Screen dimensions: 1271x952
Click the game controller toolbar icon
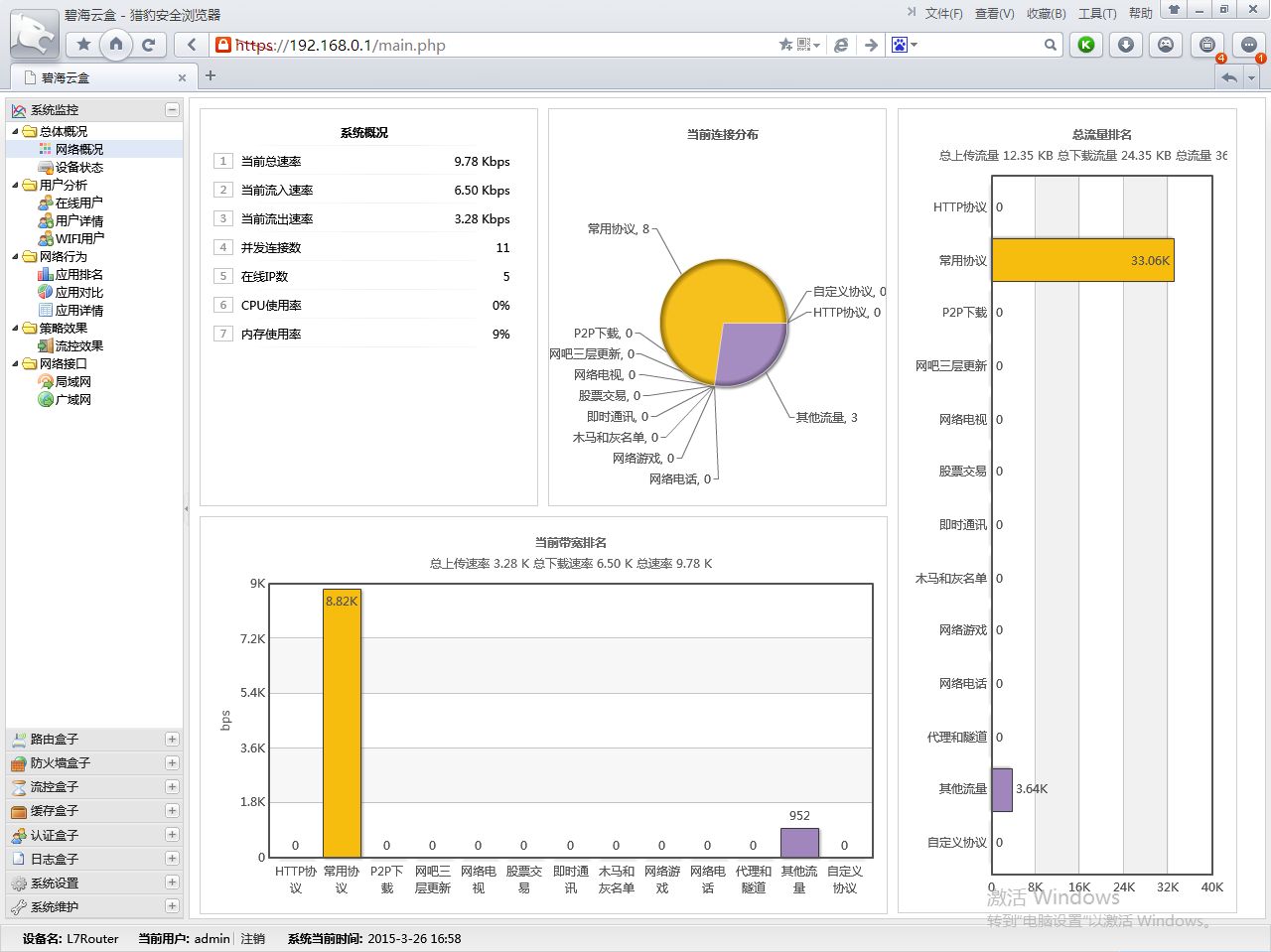click(x=1166, y=45)
